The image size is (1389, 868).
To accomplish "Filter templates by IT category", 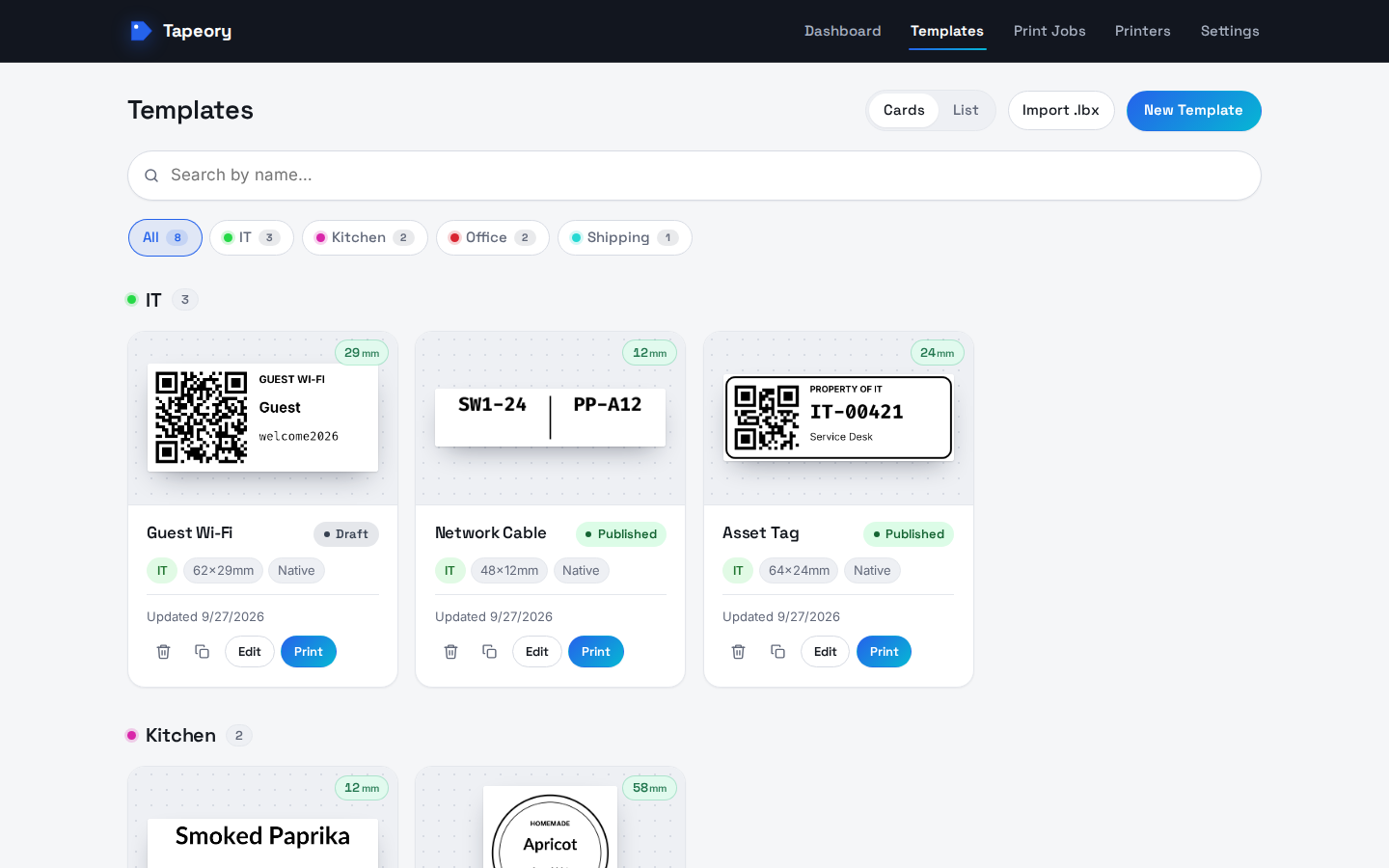I will [252, 237].
